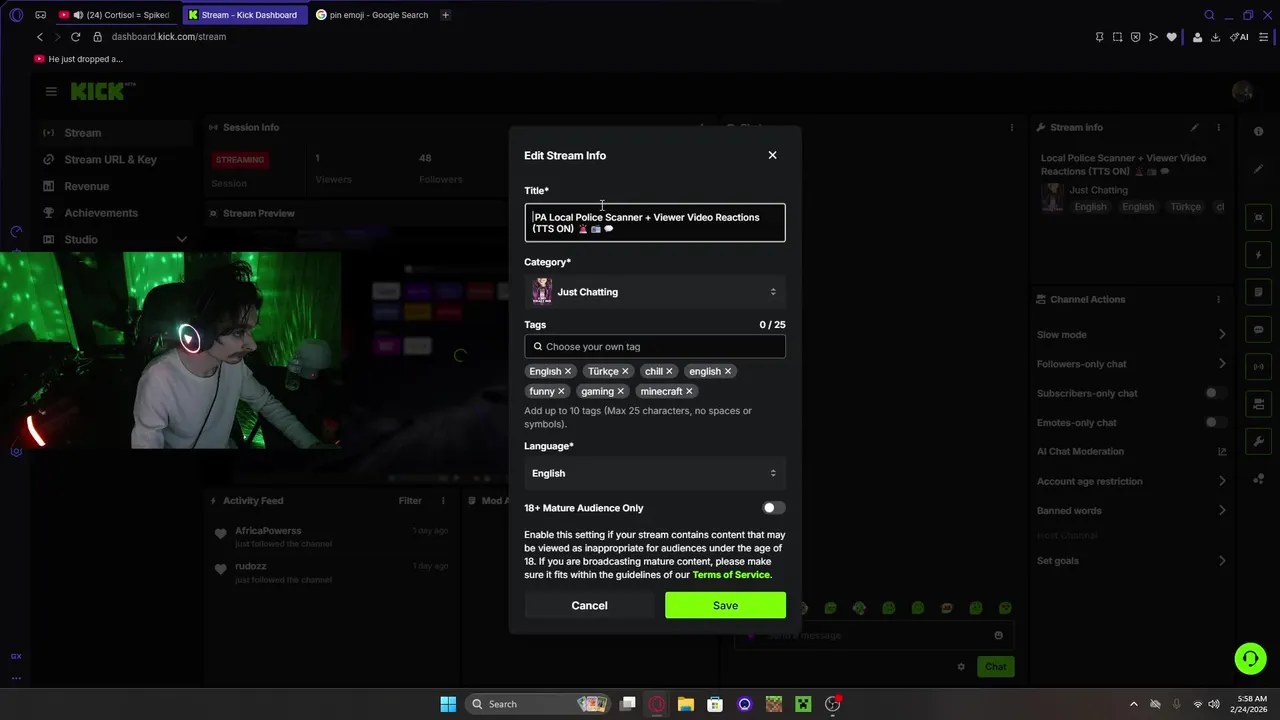
Task: Open the He just dropped a... bookmark
Action: (x=79, y=59)
